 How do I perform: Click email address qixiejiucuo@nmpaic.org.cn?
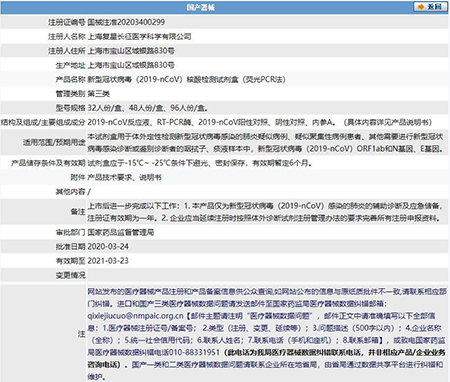pyautogui.click(x=135, y=315)
